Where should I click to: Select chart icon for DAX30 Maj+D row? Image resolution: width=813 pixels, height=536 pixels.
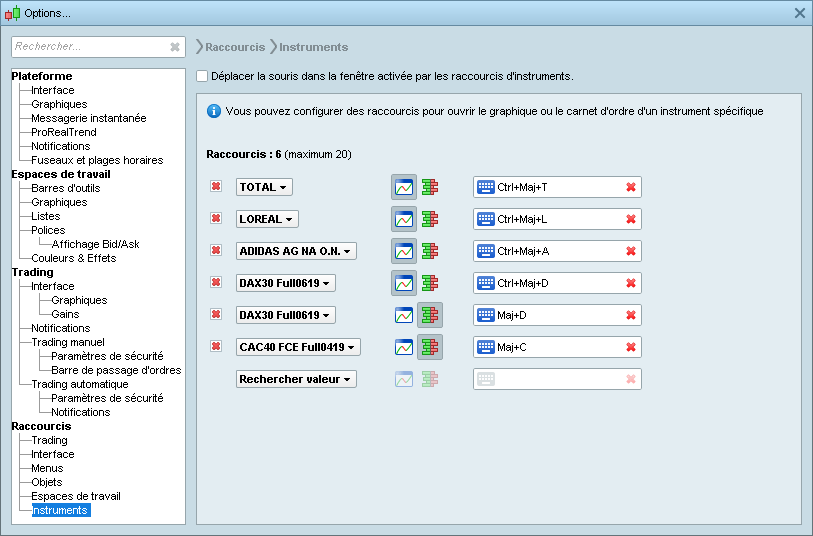click(x=404, y=315)
